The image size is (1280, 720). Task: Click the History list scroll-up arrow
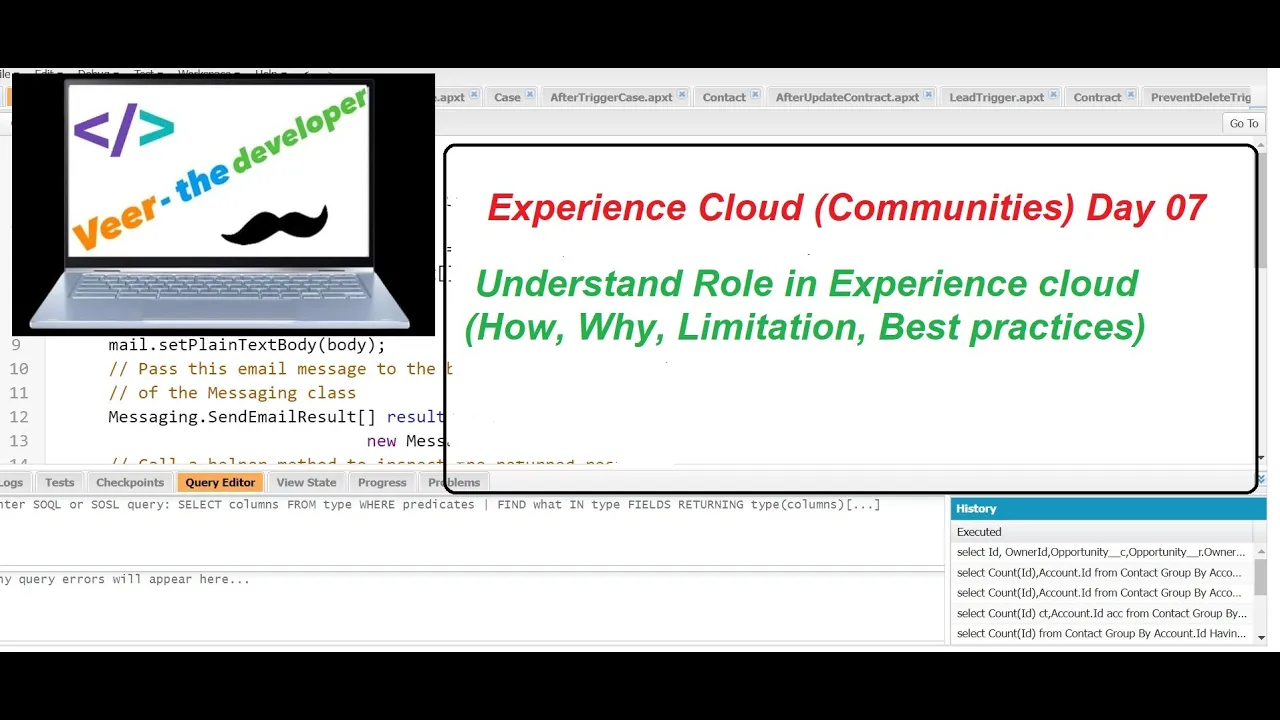click(1261, 551)
